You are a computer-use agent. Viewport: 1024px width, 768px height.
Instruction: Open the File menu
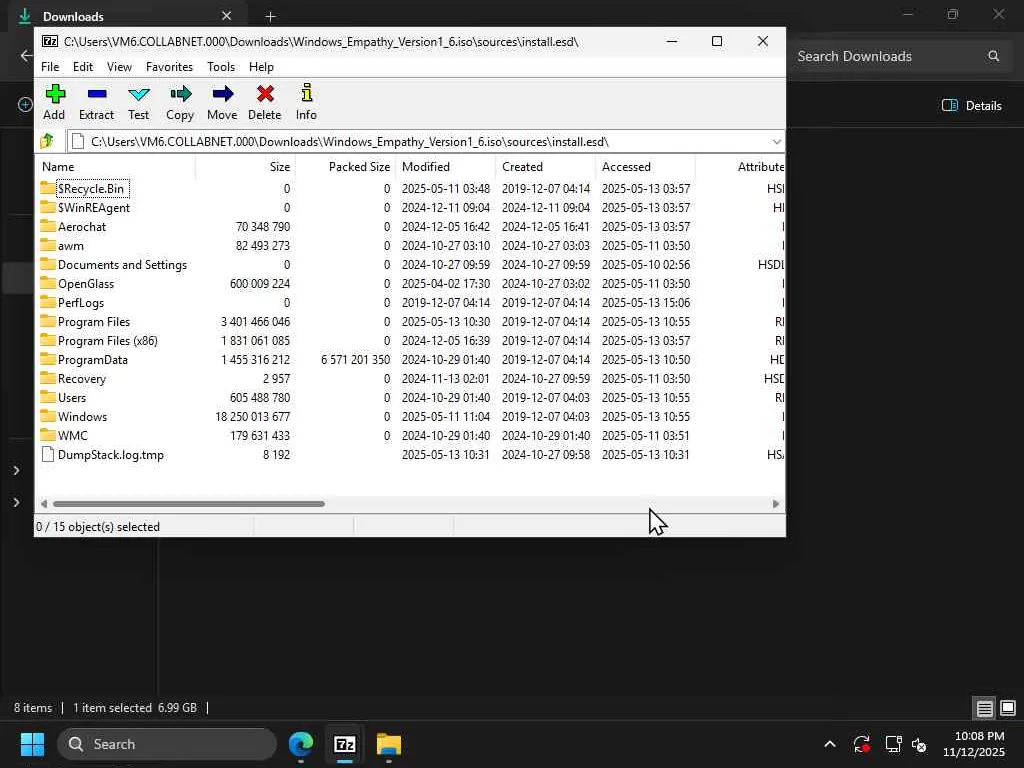pyautogui.click(x=50, y=67)
